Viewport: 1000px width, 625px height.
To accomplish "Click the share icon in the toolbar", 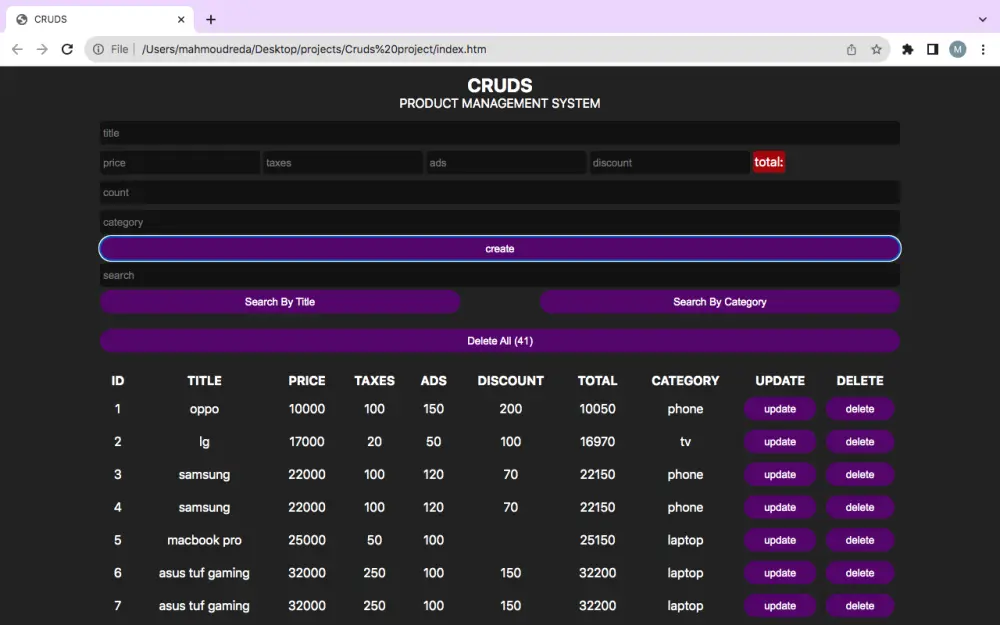I will point(851,48).
